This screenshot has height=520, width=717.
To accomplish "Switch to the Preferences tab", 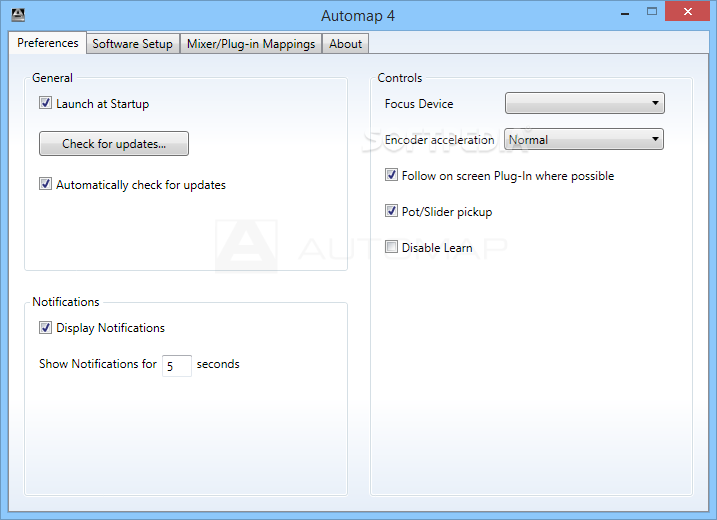I will (x=48, y=43).
